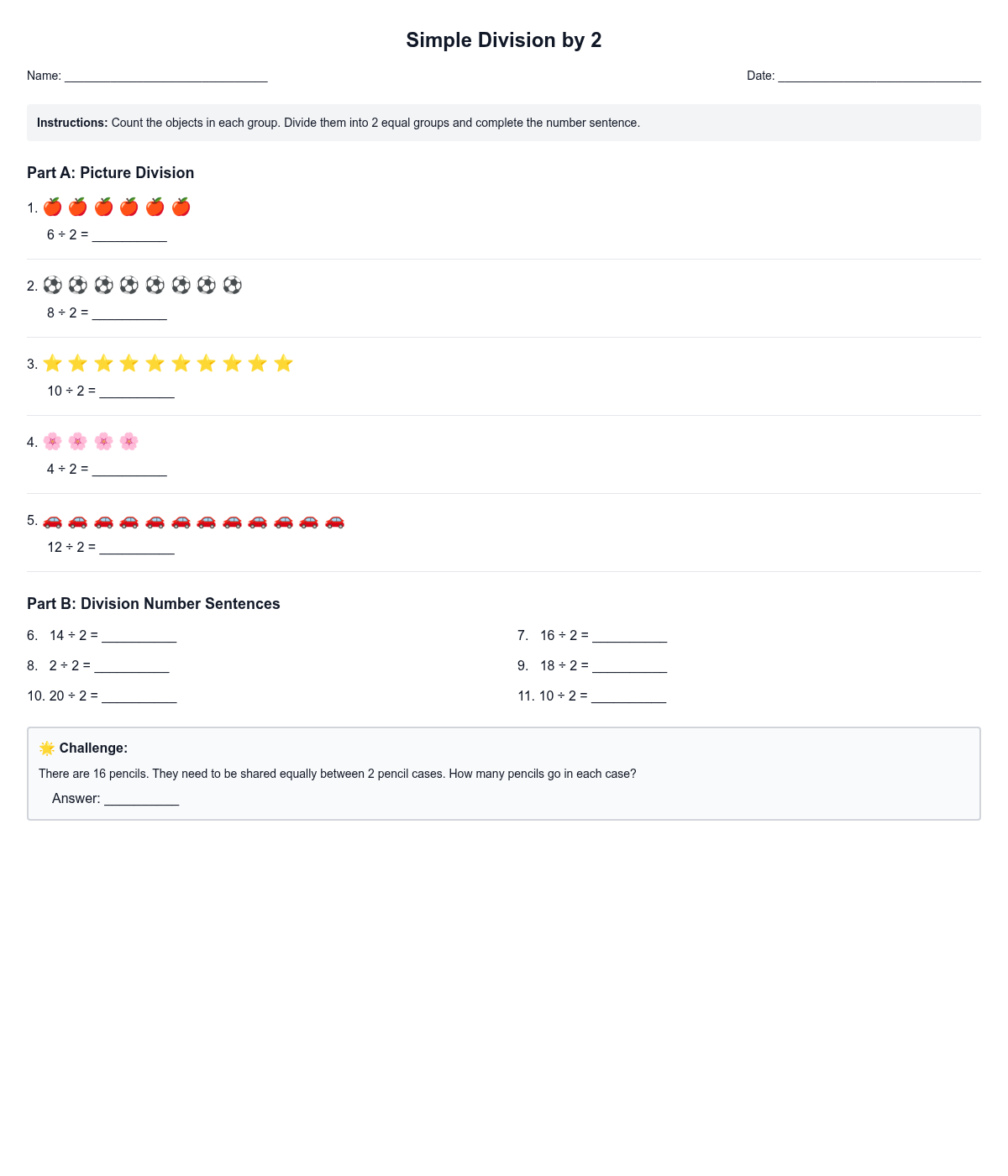Click the answer blank for 18 ÷ 2
Viewport: 1008px width, 1176px height.
tap(629, 666)
